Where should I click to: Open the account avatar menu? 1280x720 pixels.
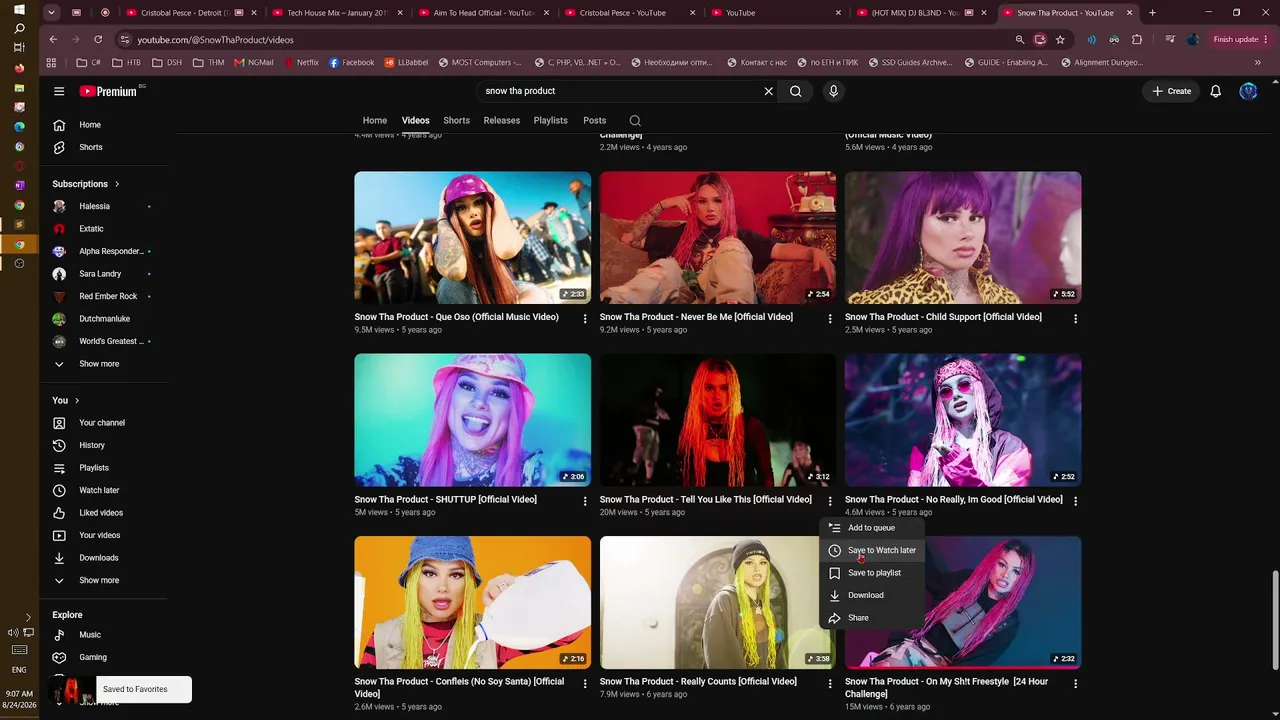(x=1248, y=91)
